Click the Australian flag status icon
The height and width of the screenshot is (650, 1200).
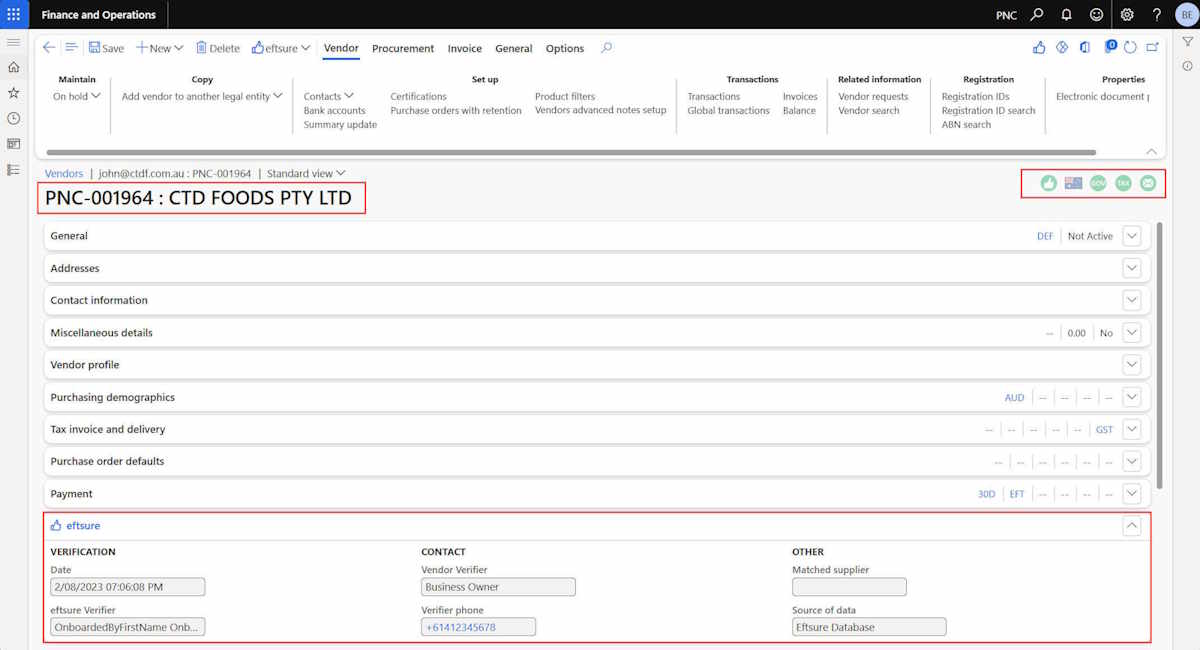1073,183
